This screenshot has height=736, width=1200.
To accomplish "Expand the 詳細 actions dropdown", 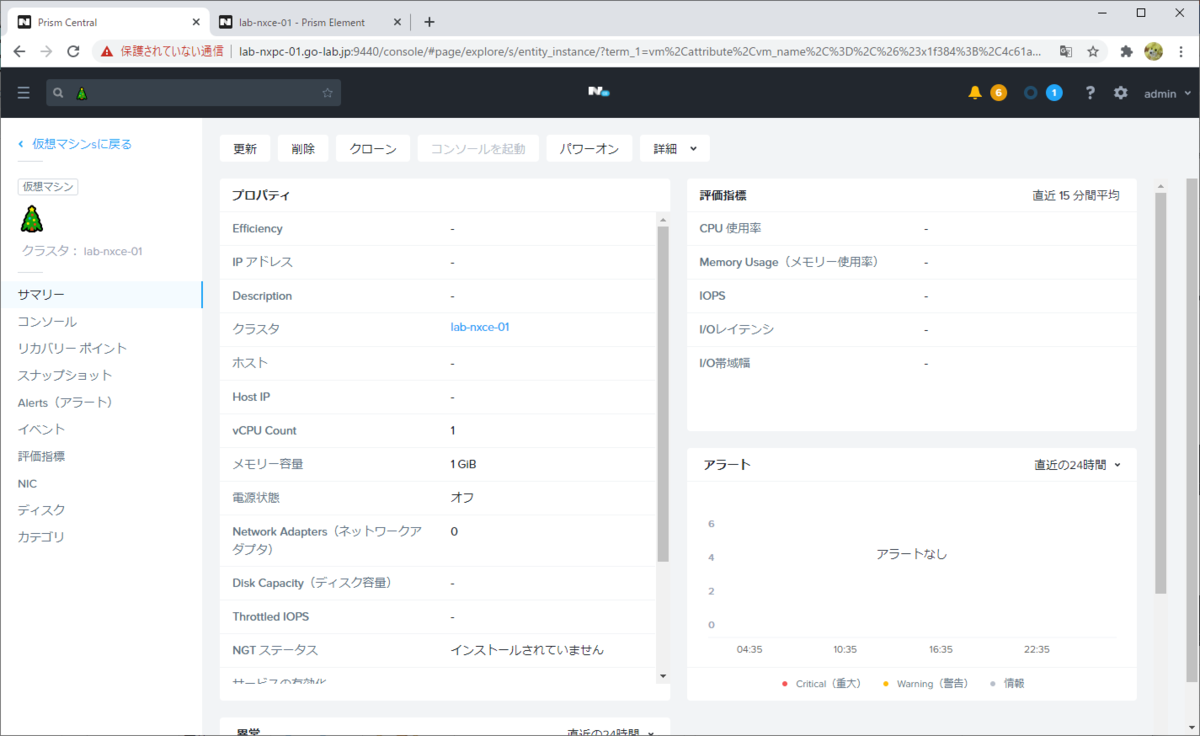I will click(x=675, y=148).
